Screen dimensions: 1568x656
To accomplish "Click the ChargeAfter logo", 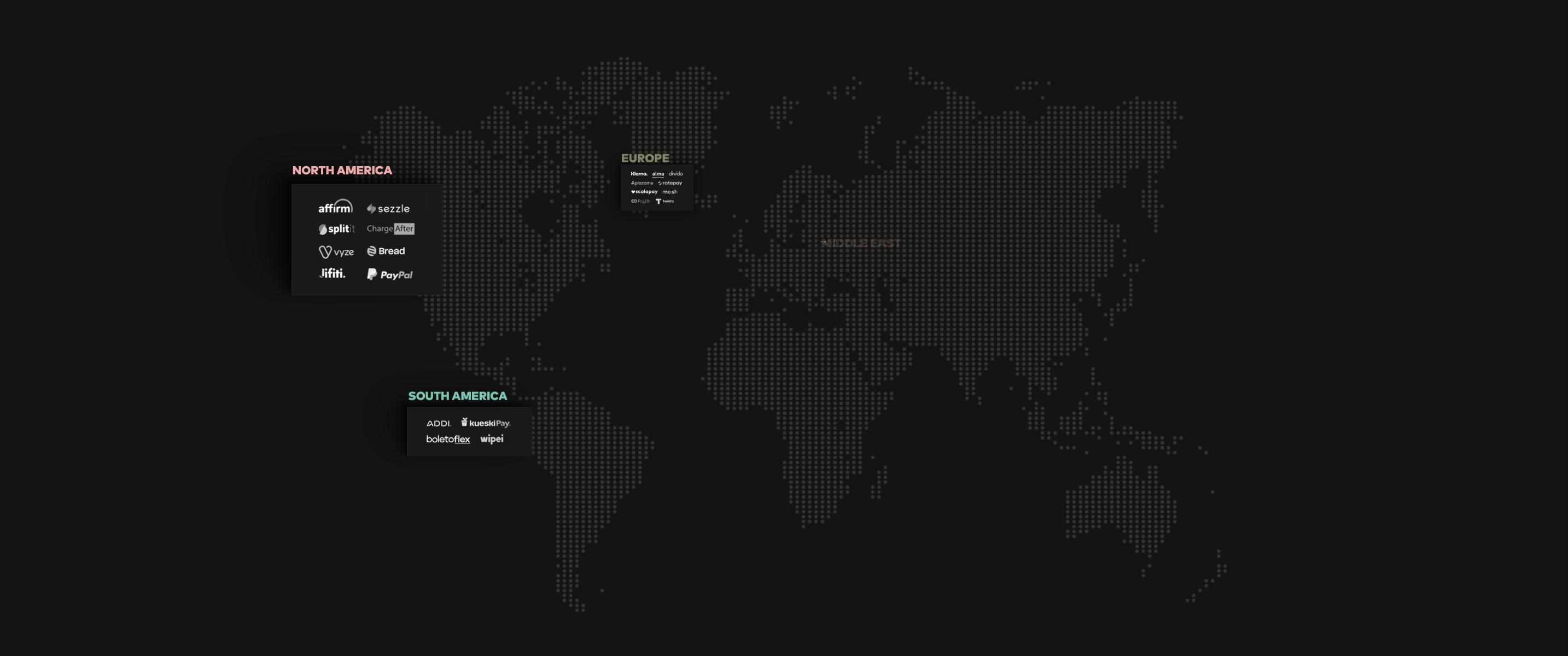I will click(x=390, y=229).
